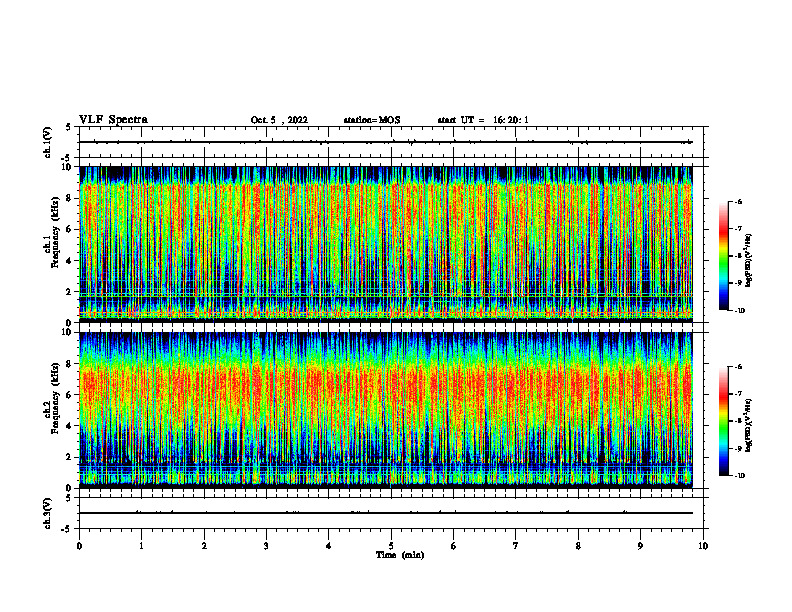Image resolution: width=792 pixels, height=612 pixels.
Task: Click the ch.2 spectrogram colorbar
Action: pyautogui.click(x=723, y=421)
